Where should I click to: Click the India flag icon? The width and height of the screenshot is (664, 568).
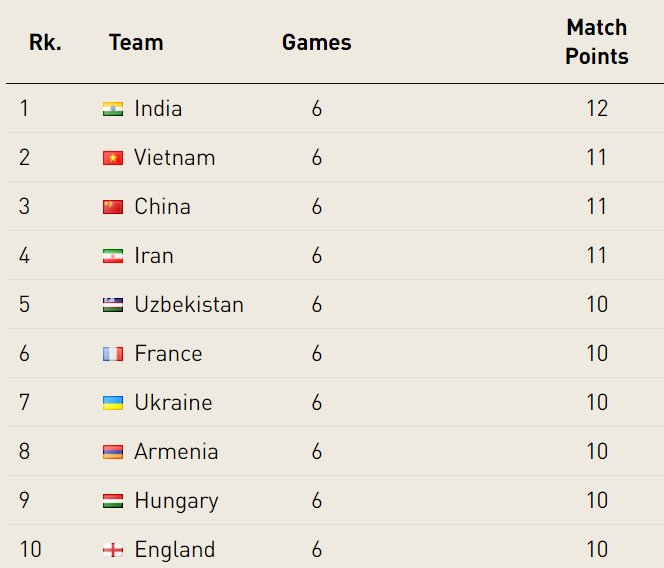tap(113, 109)
